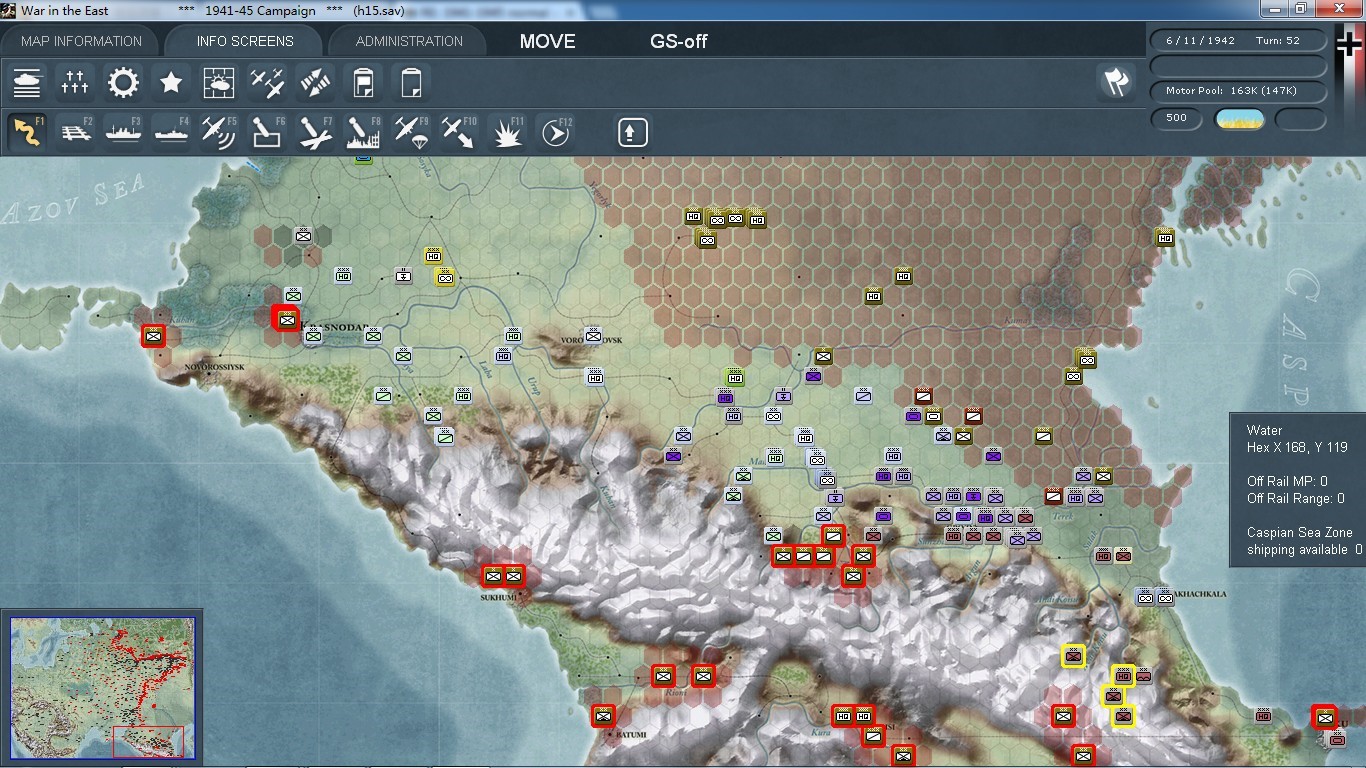This screenshot has width=1366, height=768.
Task: Activate F9 air transport parachute mode
Action: click(411, 132)
